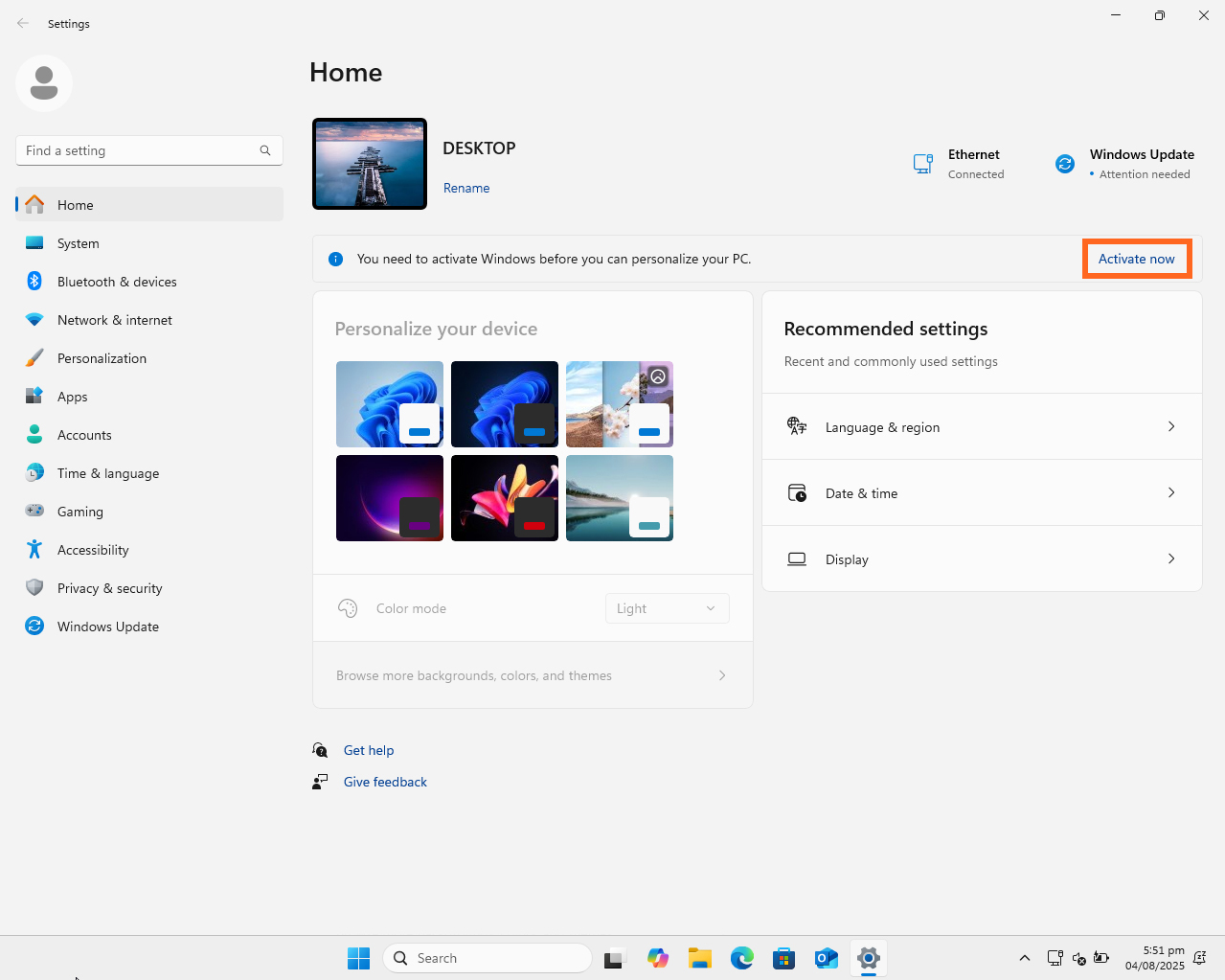Image resolution: width=1225 pixels, height=980 pixels.
Task: Show hidden tray icons chevron
Action: point(1025,958)
